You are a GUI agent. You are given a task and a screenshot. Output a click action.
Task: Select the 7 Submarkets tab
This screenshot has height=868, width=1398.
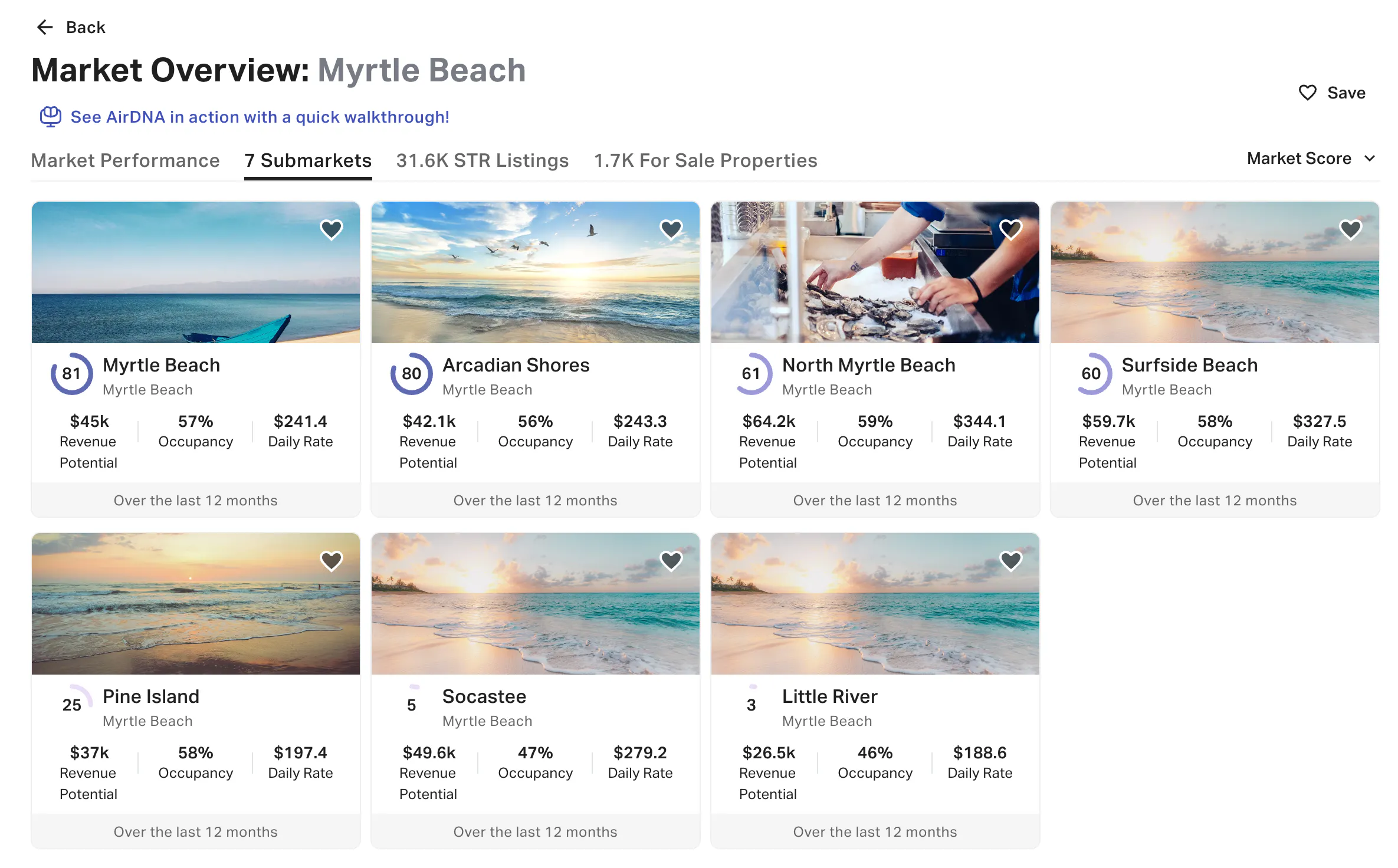(308, 160)
